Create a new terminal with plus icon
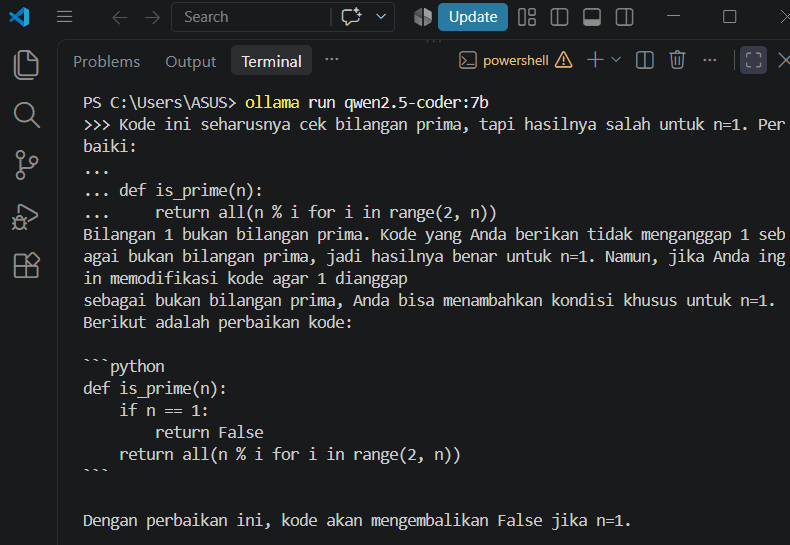 595,60
